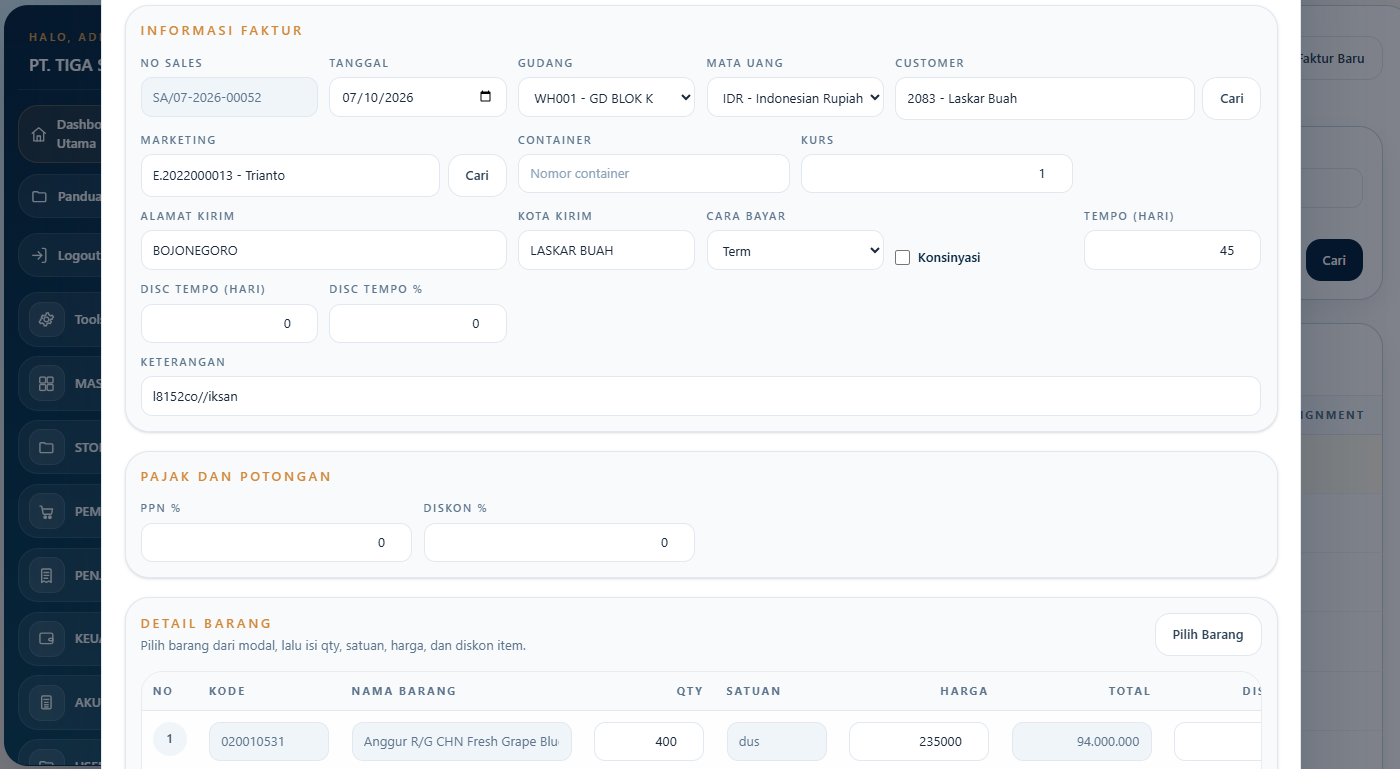Click the dark Cari button behind the modal

1334,260
